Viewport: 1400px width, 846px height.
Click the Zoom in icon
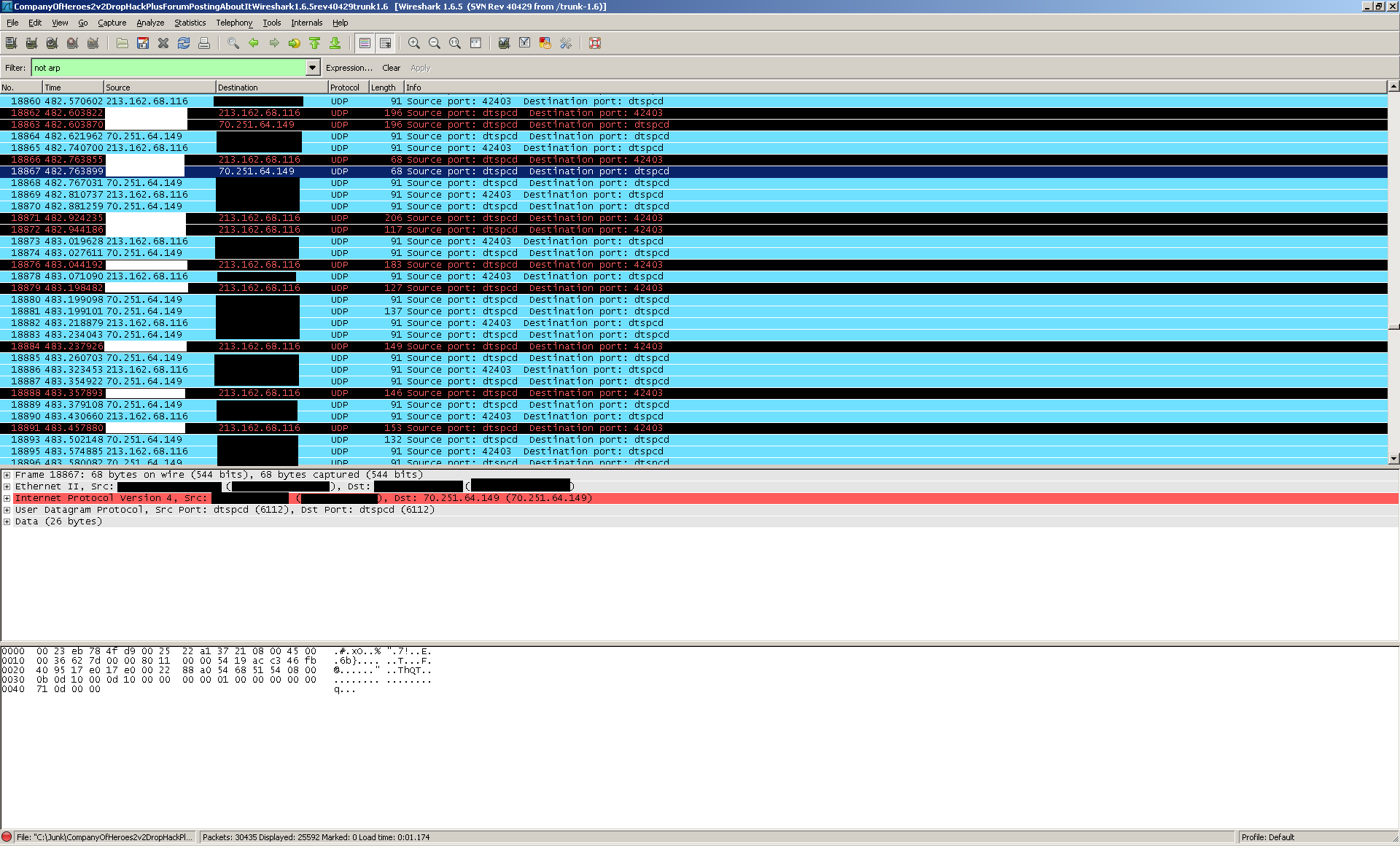[x=414, y=43]
